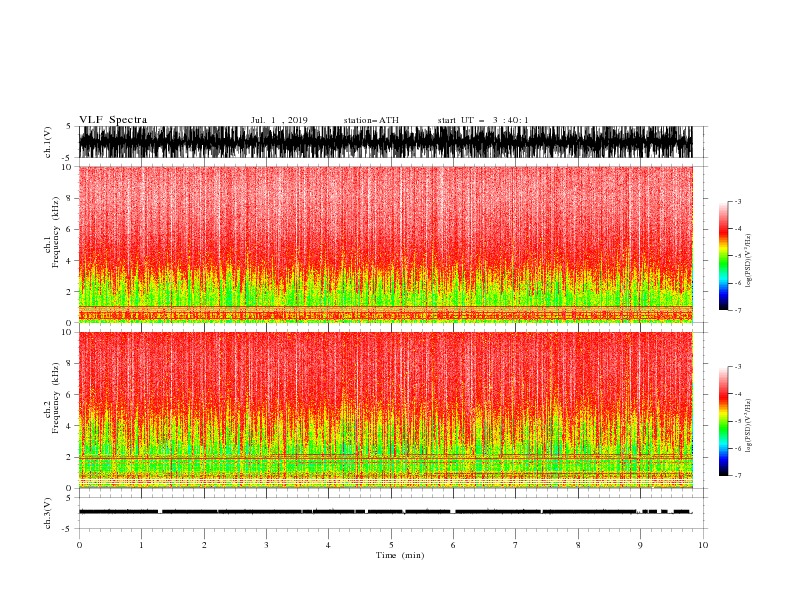
Task: Click the '5' tick on time axis
Action: click(391, 545)
